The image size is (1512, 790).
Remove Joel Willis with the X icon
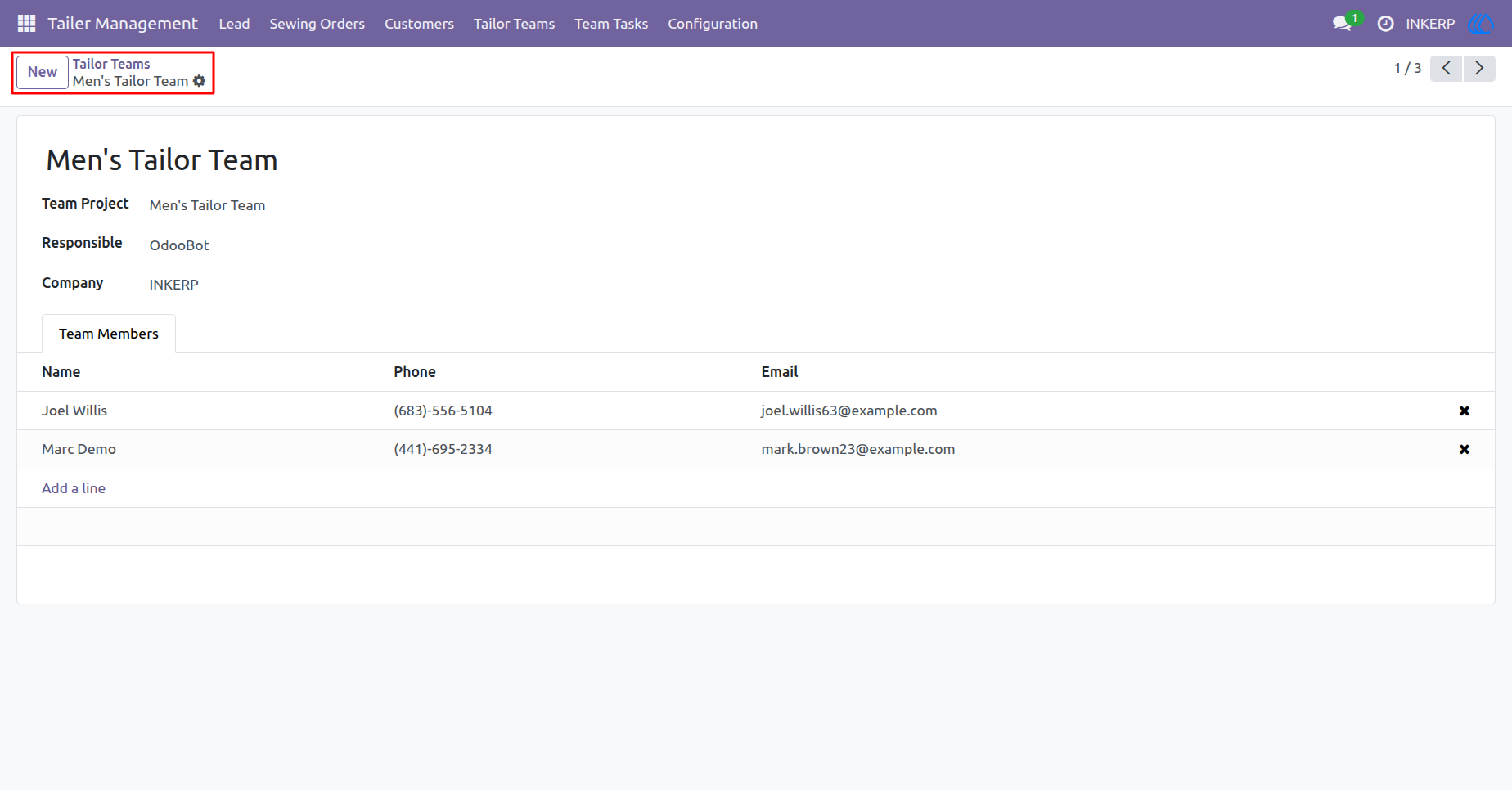[1464, 411]
